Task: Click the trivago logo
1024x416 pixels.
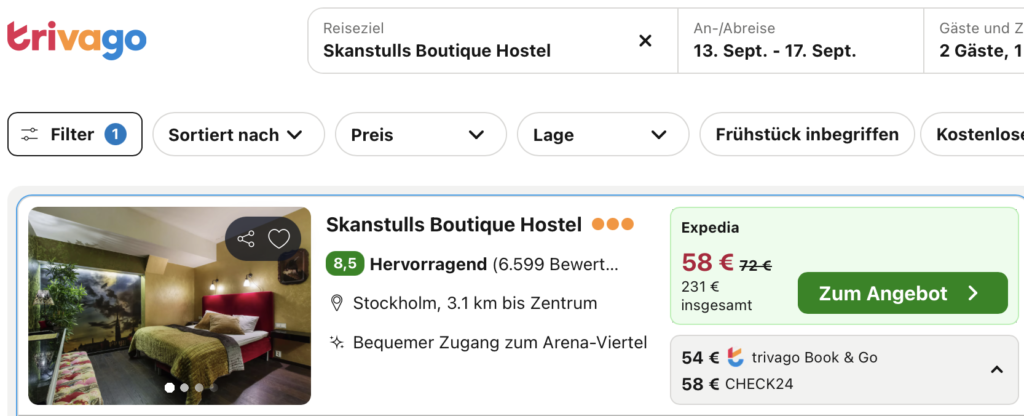Action: pos(76,40)
